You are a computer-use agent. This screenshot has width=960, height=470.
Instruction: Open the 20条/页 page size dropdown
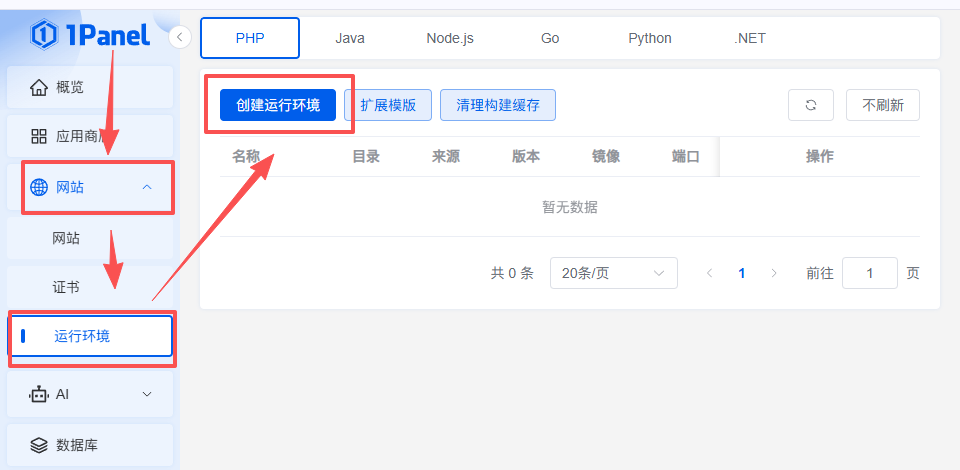coord(613,273)
